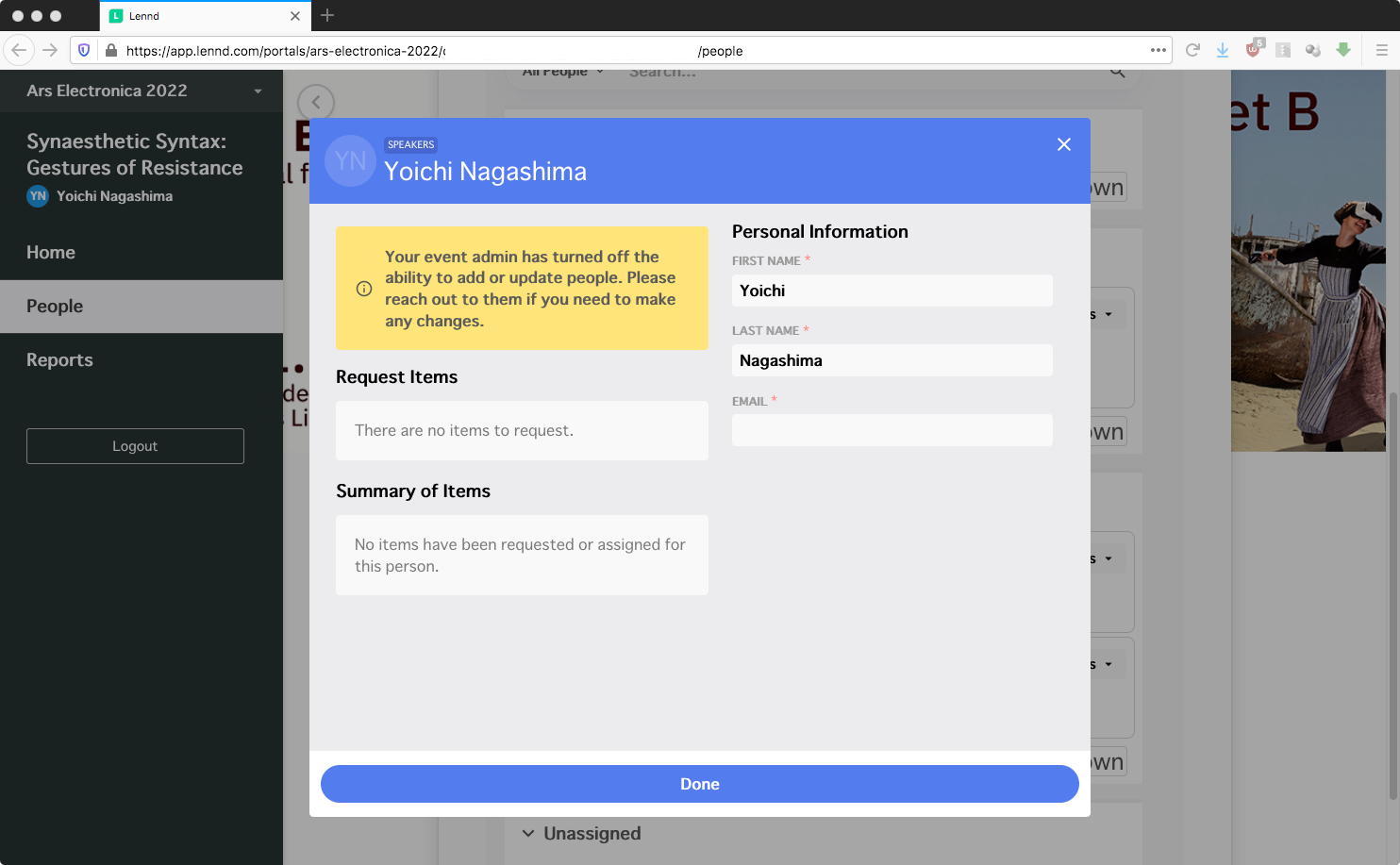Click the Lennd tab favicon
This screenshot has height=865, width=1400.
point(116,16)
